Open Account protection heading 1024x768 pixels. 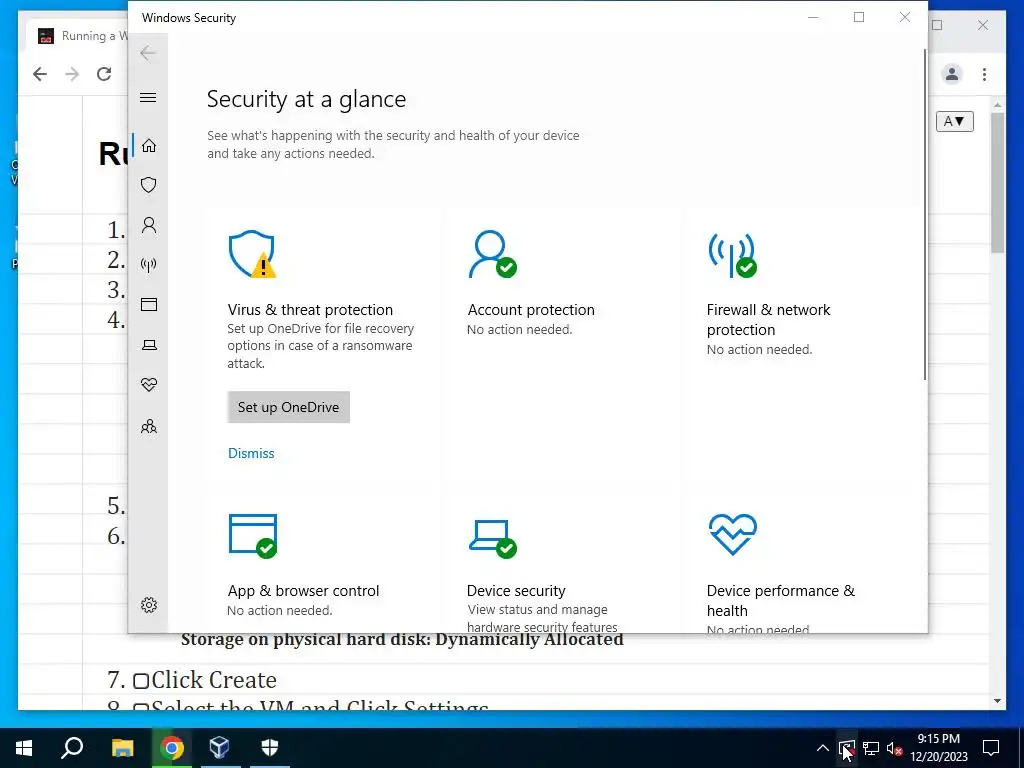(531, 310)
